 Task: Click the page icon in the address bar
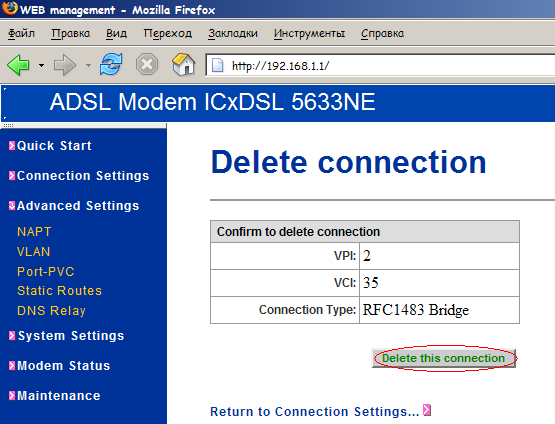click(x=217, y=65)
